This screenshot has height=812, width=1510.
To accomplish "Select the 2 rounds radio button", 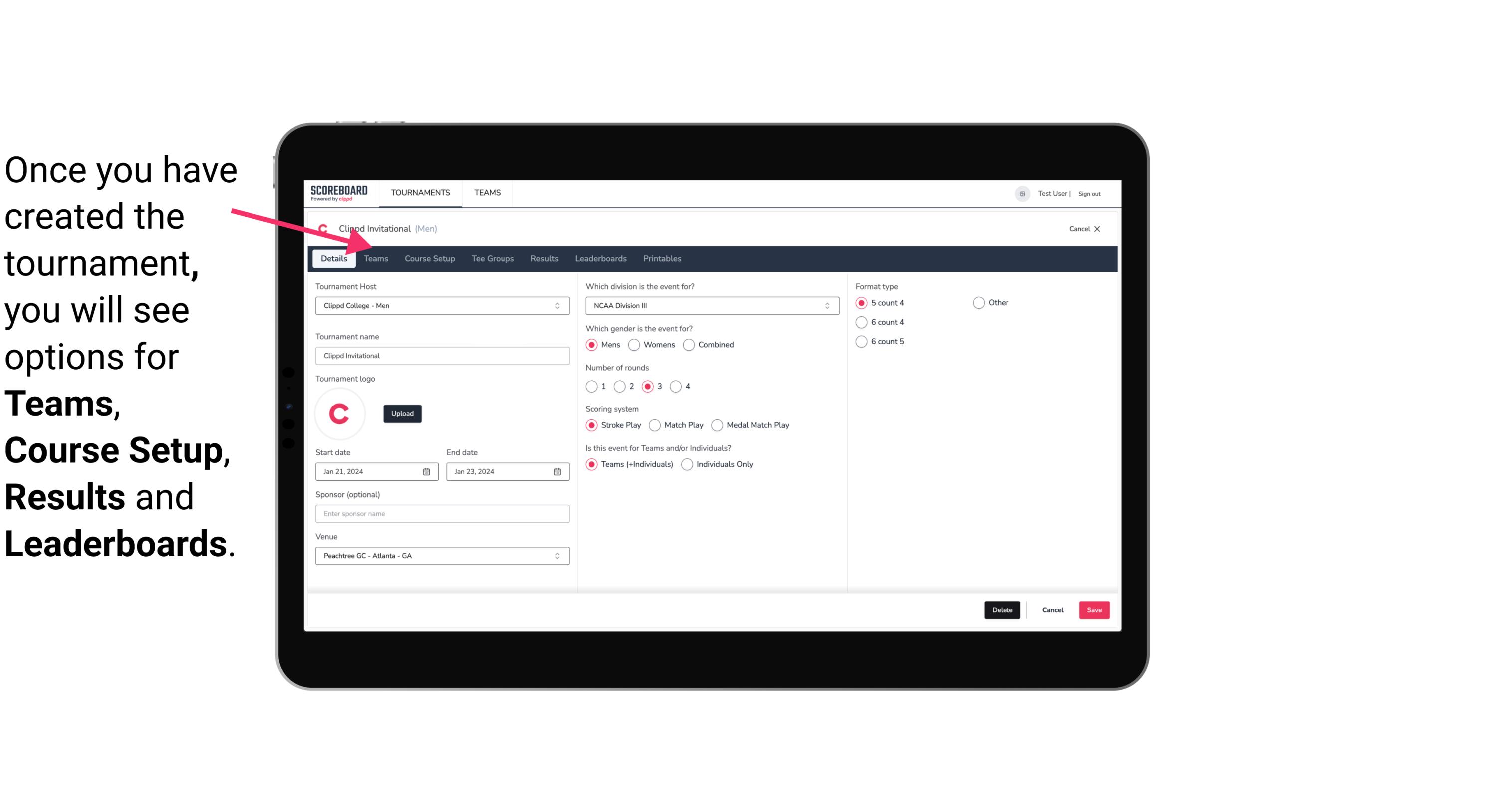I will [x=621, y=386].
